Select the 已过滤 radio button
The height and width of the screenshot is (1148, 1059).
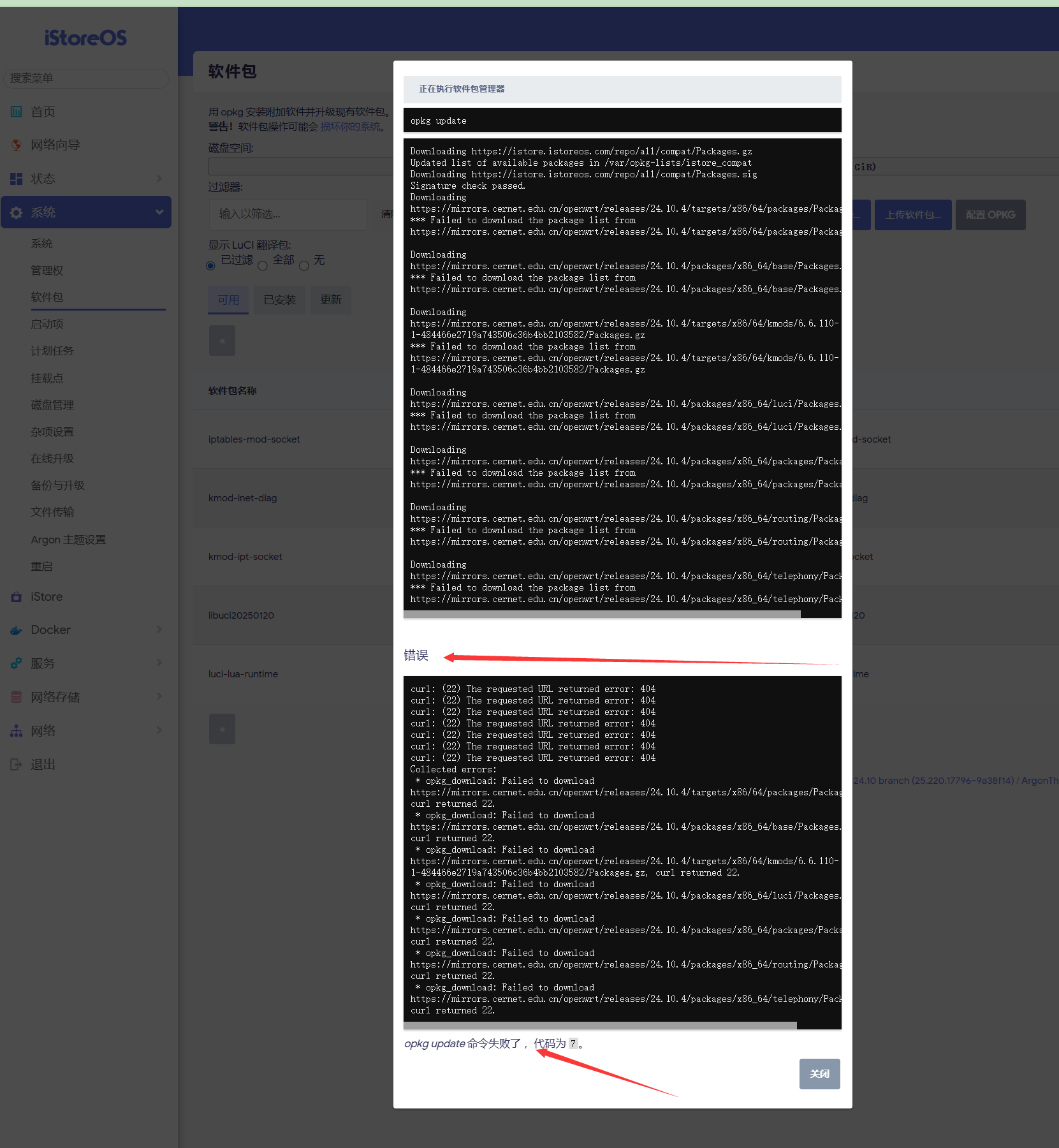210,266
